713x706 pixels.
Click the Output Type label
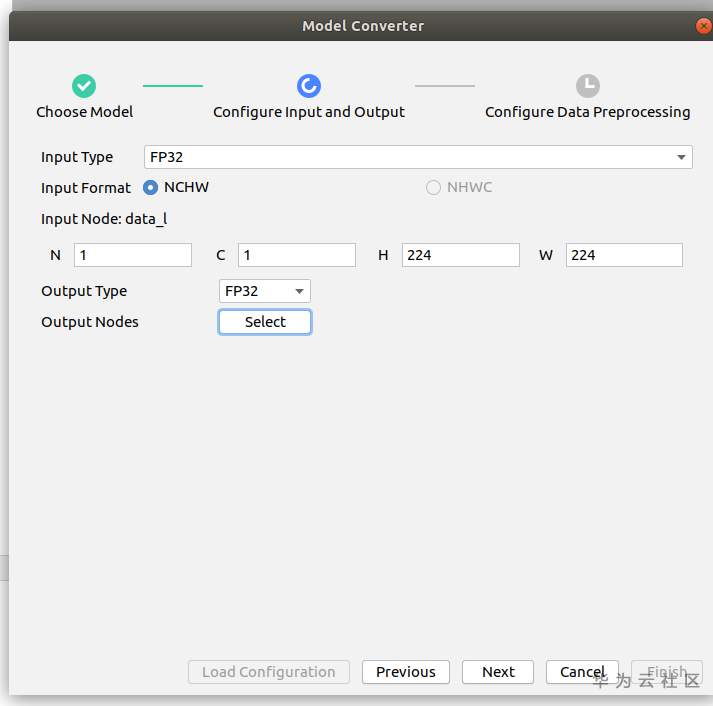pos(84,291)
